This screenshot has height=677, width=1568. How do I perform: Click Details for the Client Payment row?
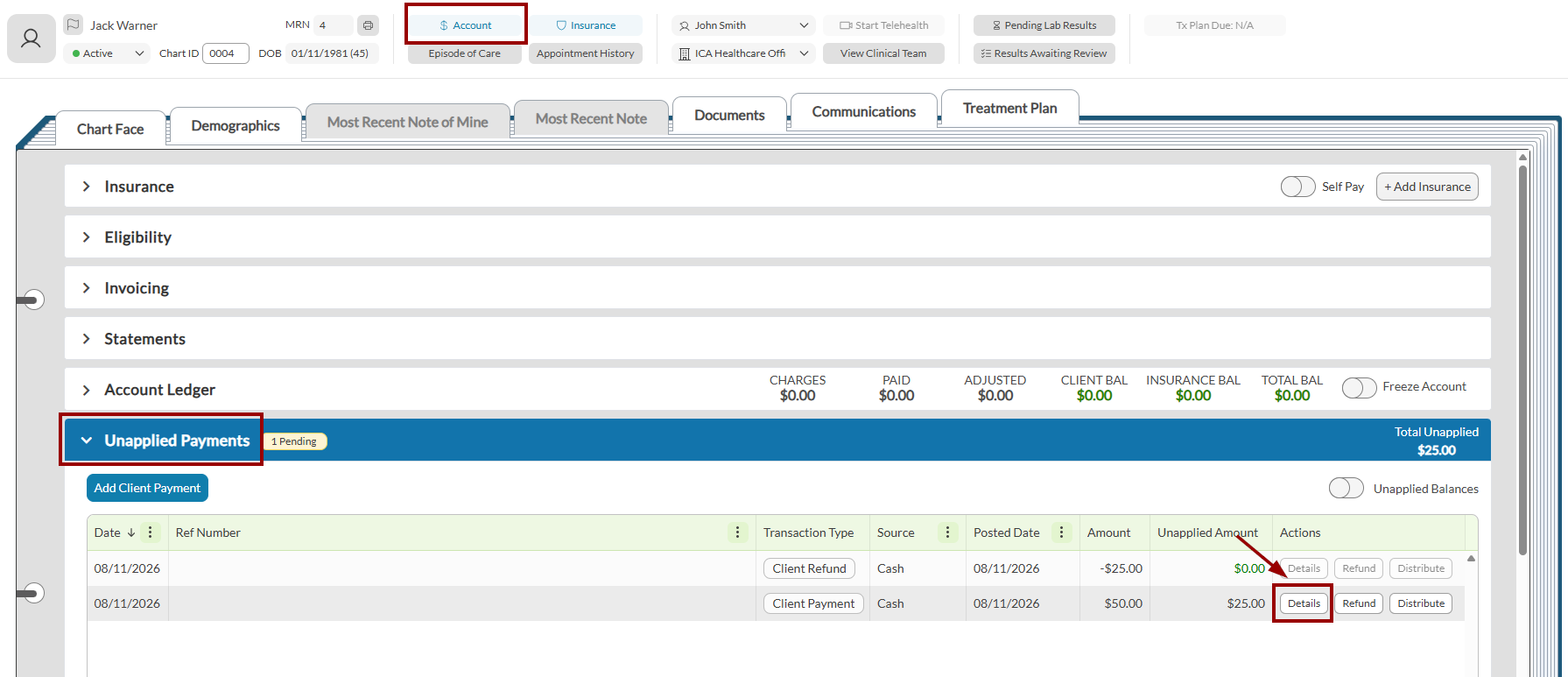pyautogui.click(x=1304, y=603)
